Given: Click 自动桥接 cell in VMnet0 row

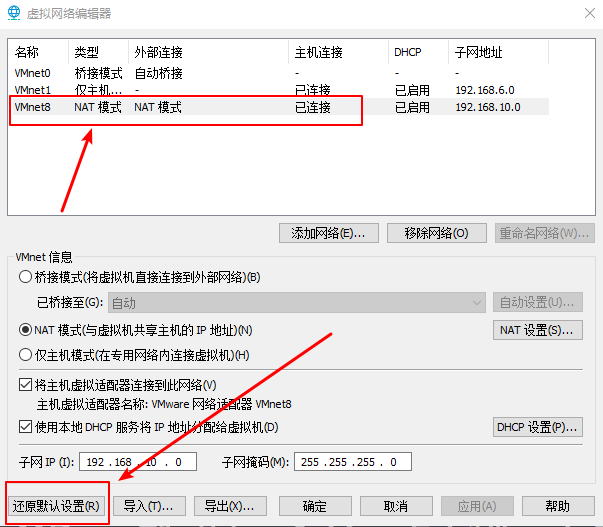Looking at the screenshot, I should coord(158,73).
